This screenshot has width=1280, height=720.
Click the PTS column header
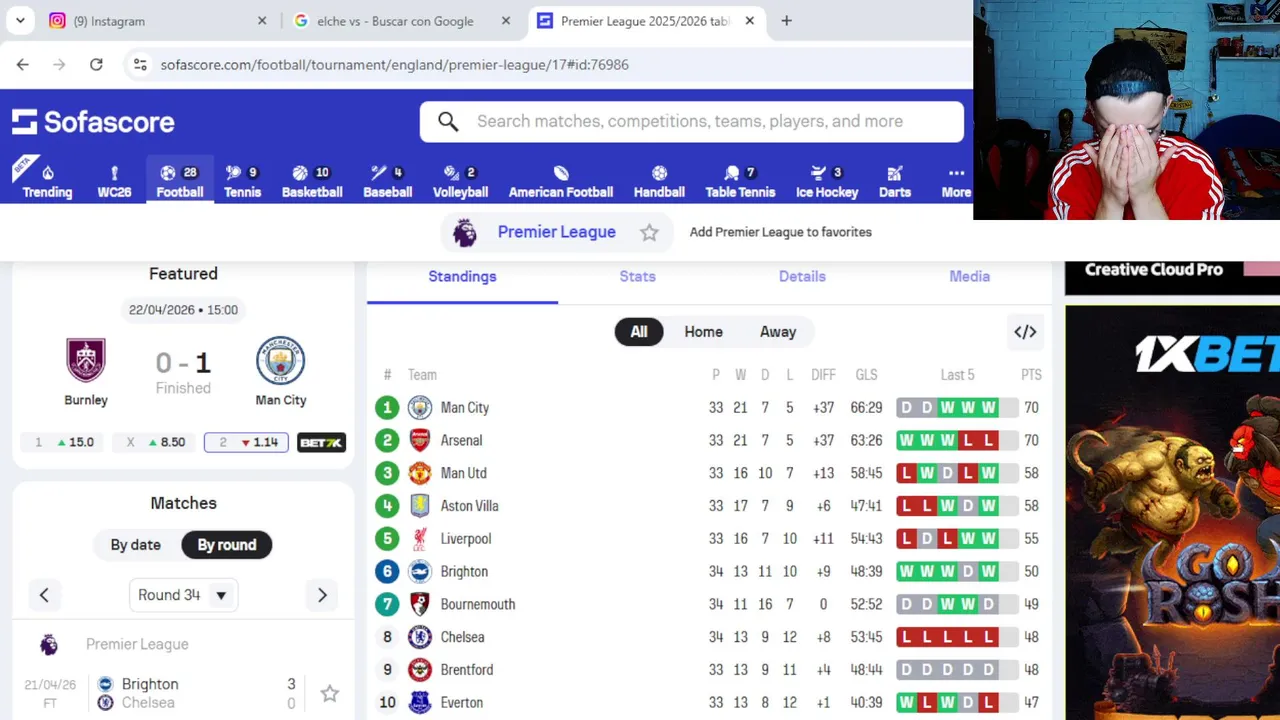(x=1031, y=375)
